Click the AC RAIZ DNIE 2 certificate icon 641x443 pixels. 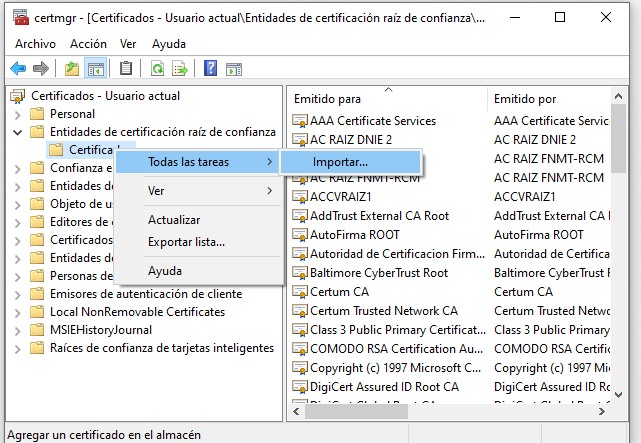pos(300,140)
